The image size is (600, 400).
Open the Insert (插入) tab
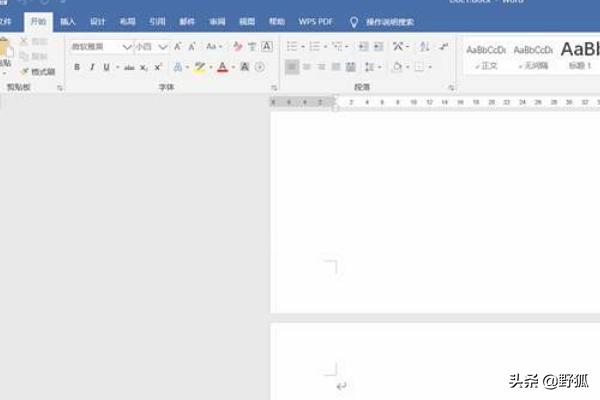pyautogui.click(x=68, y=22)
